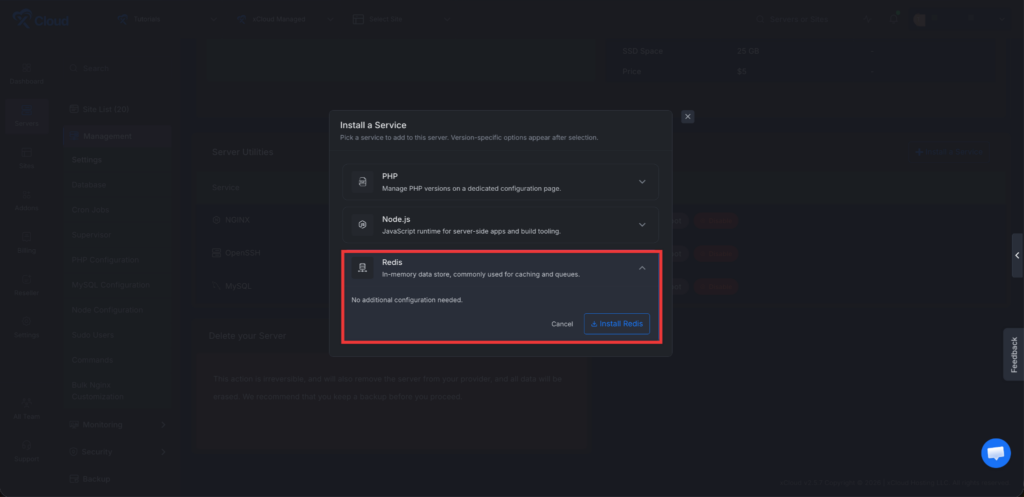Click the Node.js service icon
Image resolution: width=1024 pixels, height=497 pixels.
[x=362, y=225]
